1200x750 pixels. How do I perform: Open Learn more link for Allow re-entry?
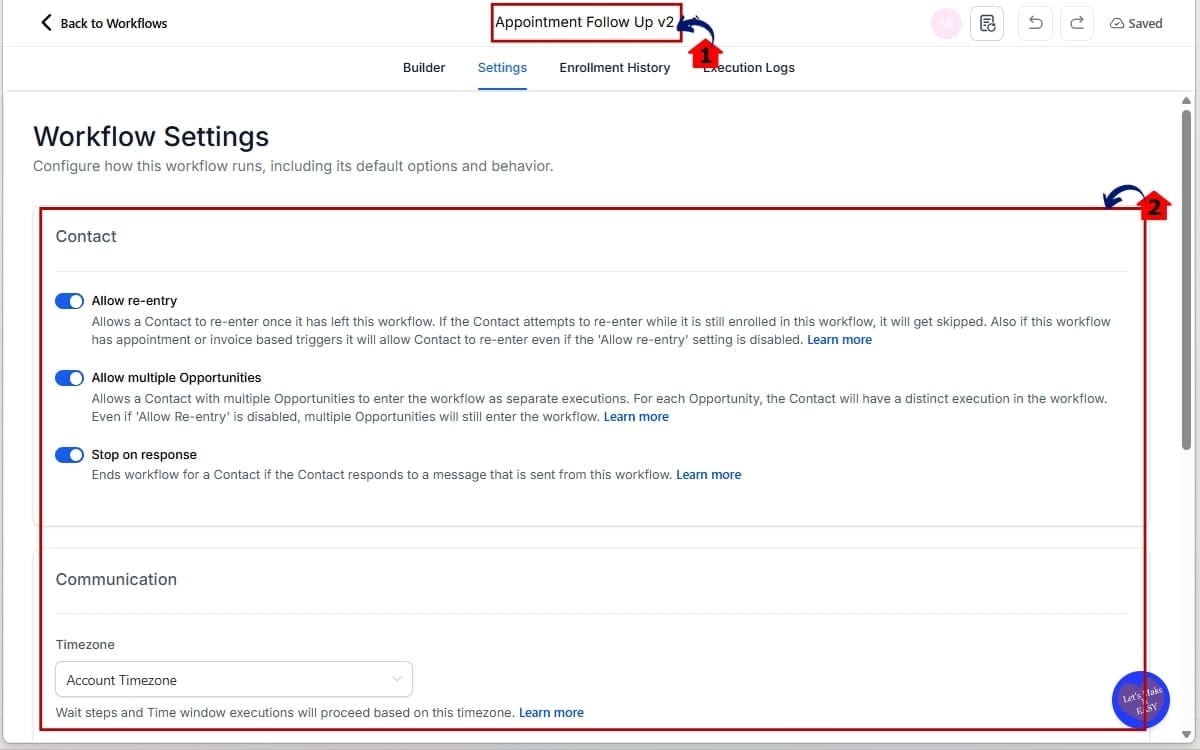click(839, 340)
